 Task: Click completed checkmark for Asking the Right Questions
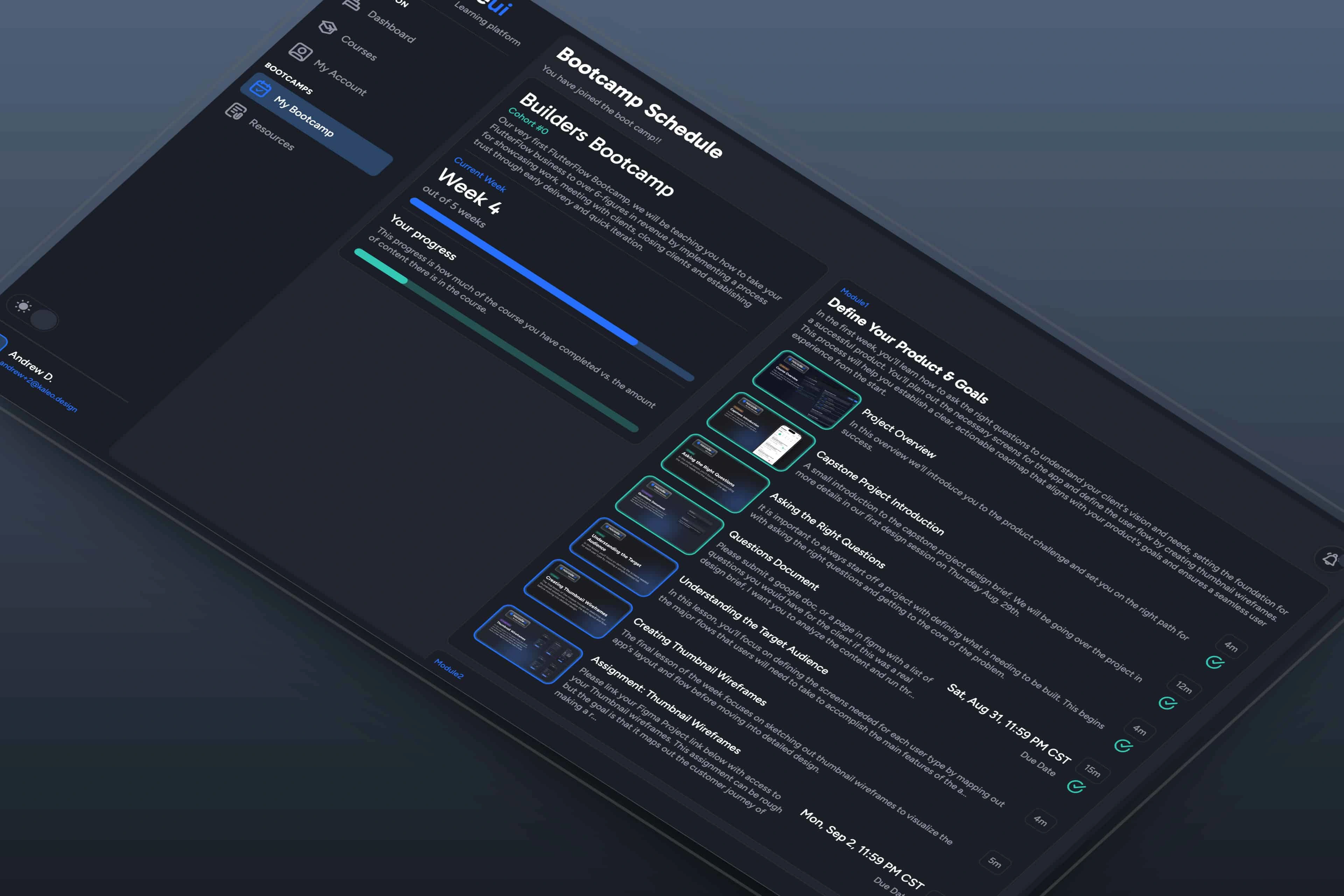pos(1123,745)
